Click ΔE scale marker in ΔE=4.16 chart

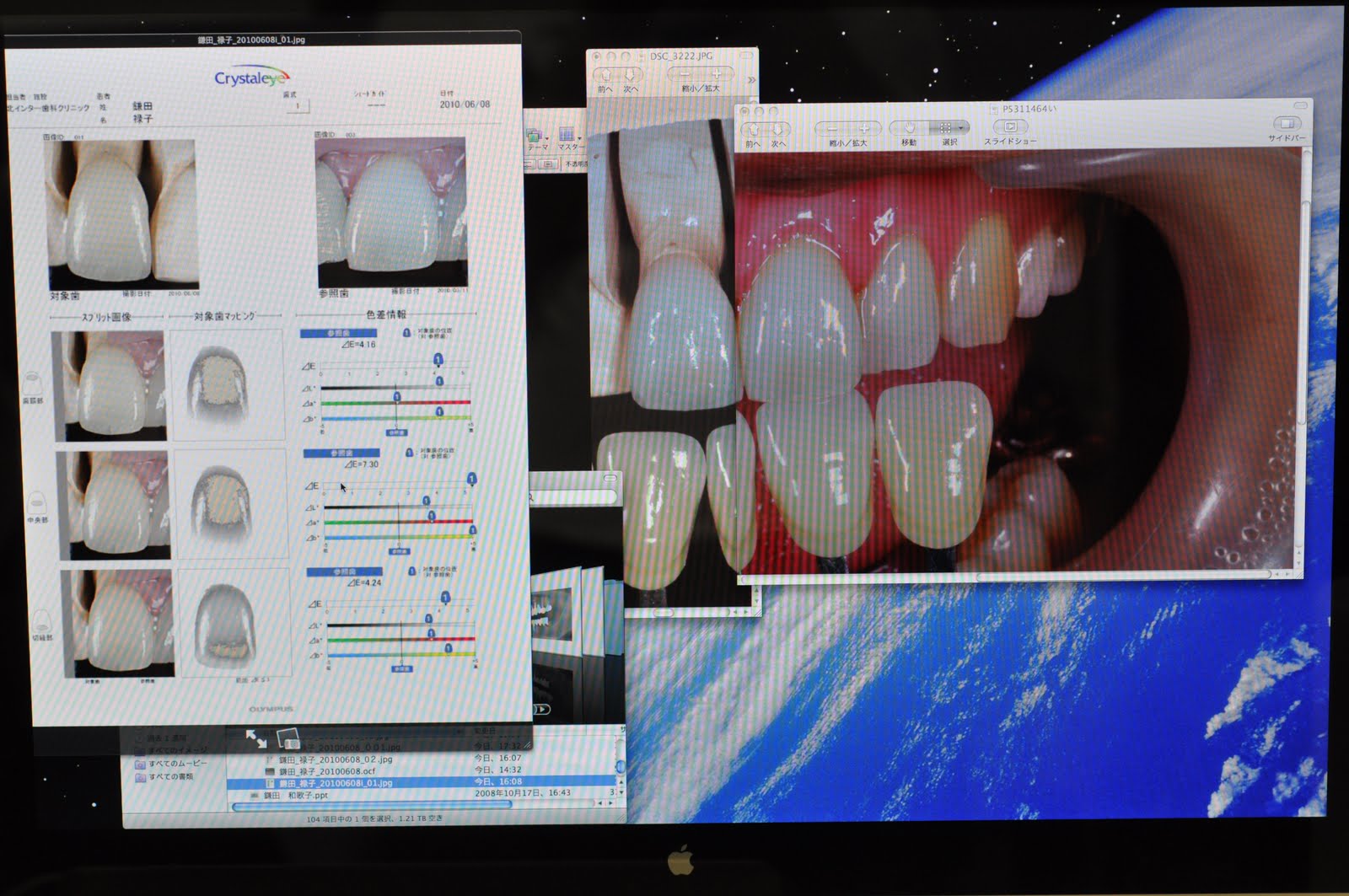pyautogui.click(x=438, y=360)
